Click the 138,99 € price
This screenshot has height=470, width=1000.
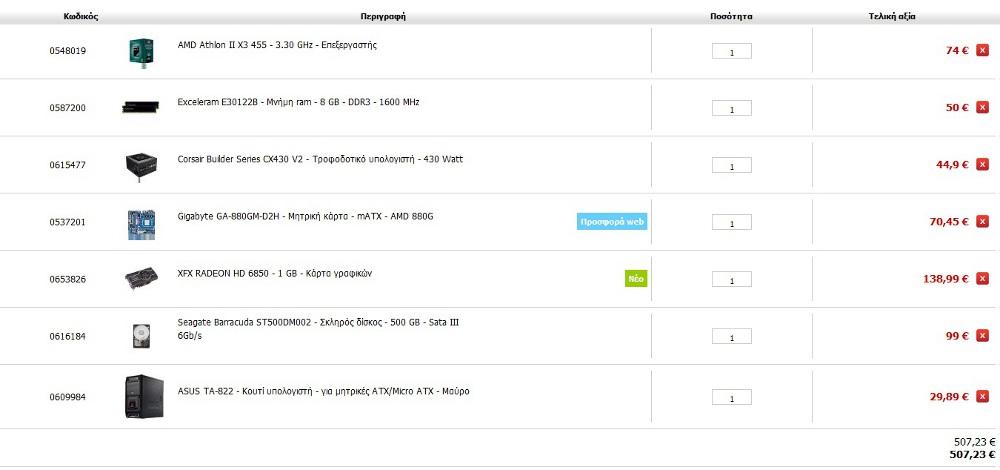pos(946,279)
